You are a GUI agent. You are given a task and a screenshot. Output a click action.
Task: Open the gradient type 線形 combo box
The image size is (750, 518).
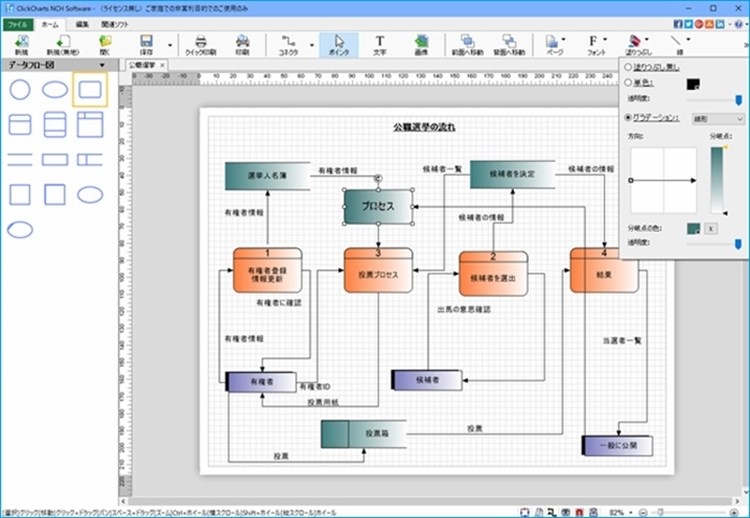[718, 119]
